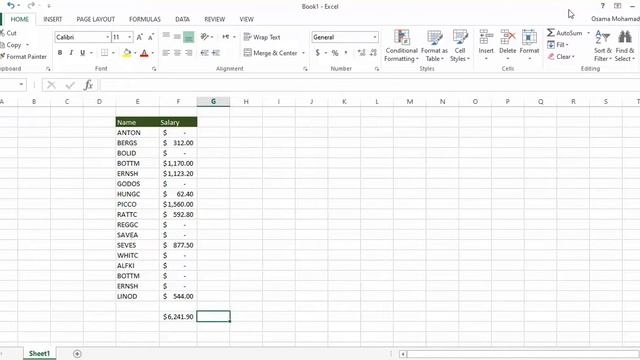Viewport: 640px width, 360px height.
Task: Click the Redo arrow icon
Action: [x=31, y=6]
